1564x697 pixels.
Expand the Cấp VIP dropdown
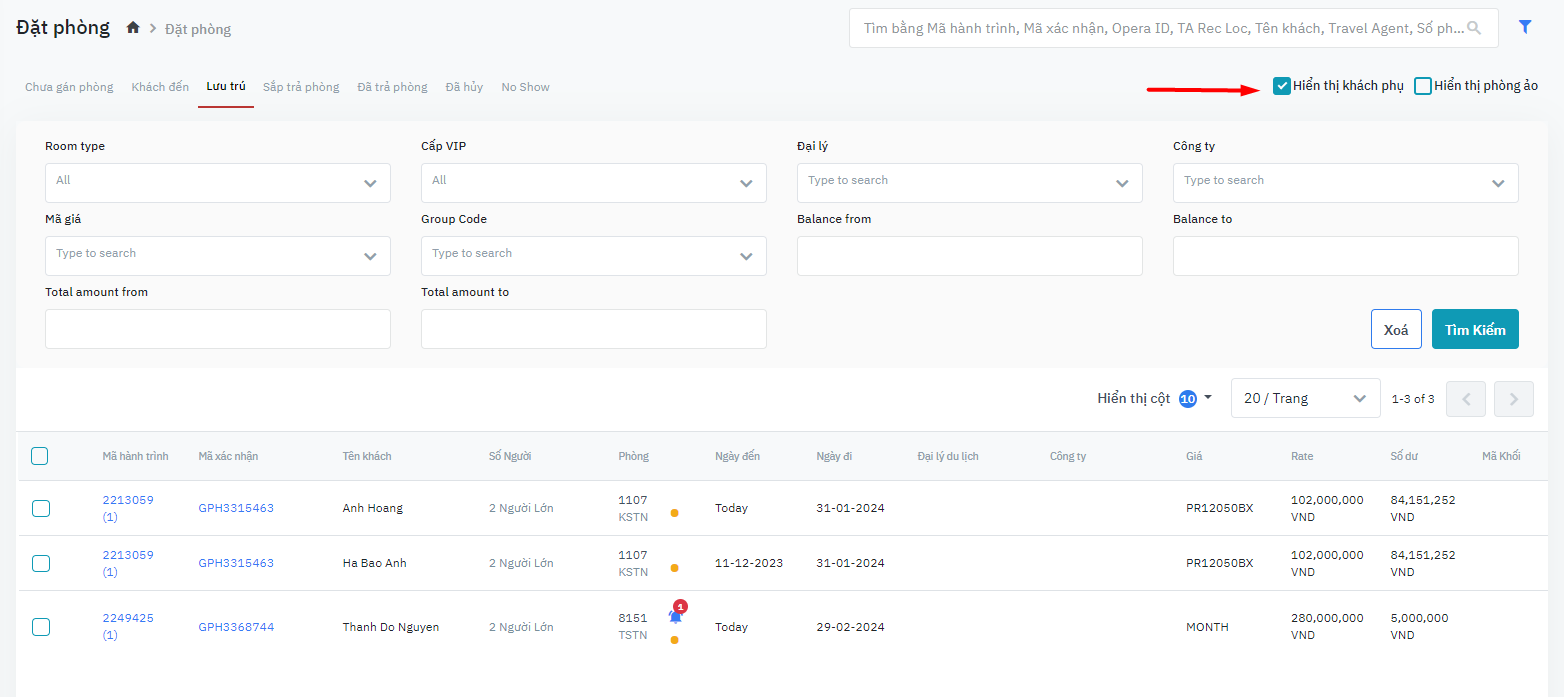[593, 183]
